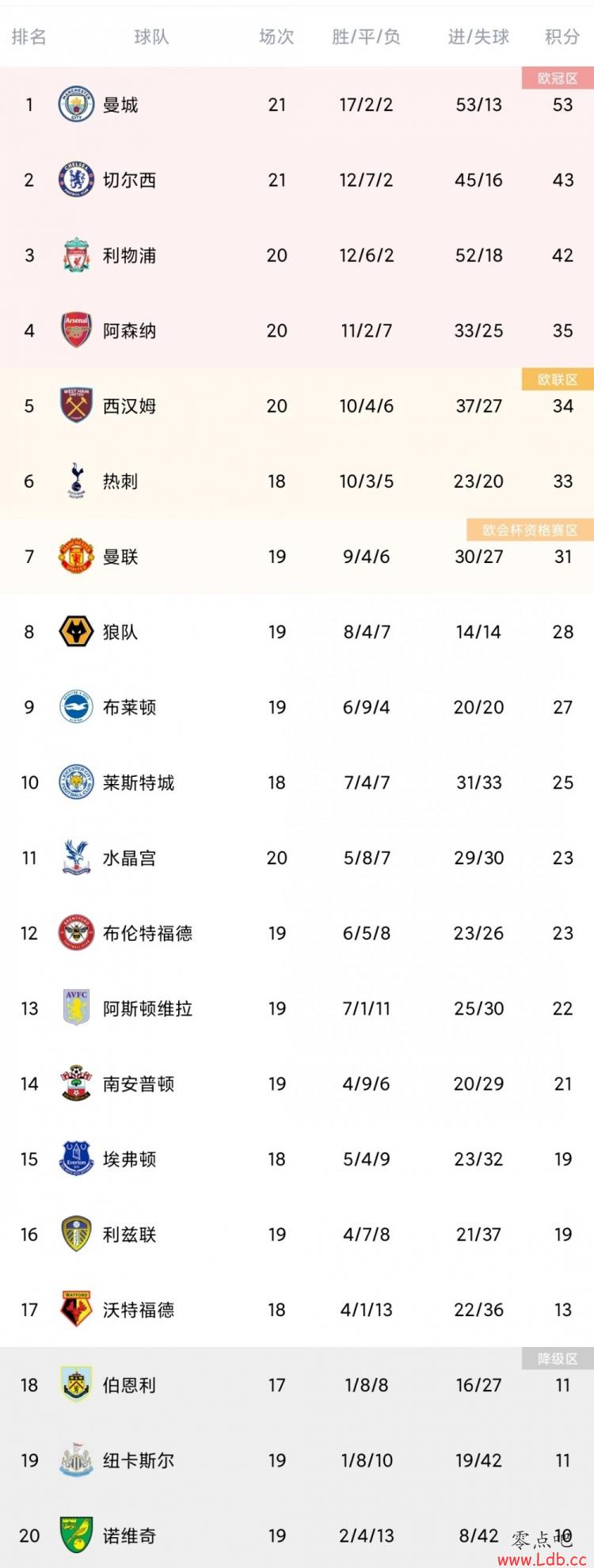Open the Norwich canary badge

[x=77, y=1536]
